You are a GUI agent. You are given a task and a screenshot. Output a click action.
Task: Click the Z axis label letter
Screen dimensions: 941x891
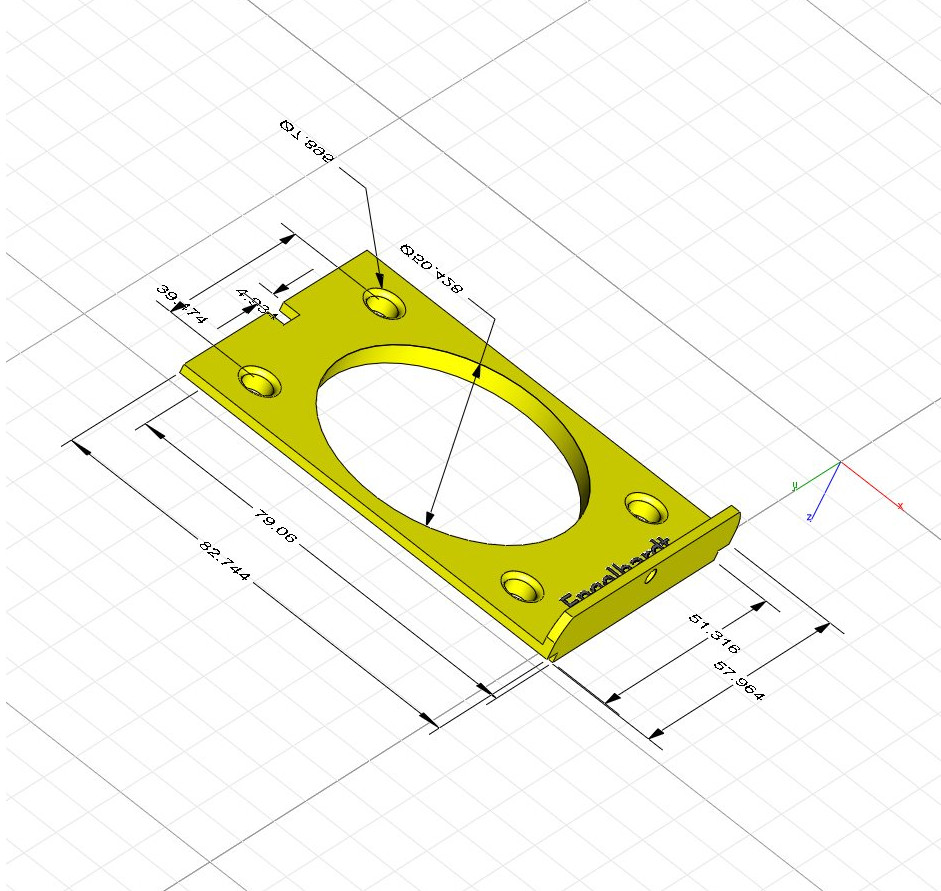click(x=809, y=517)
